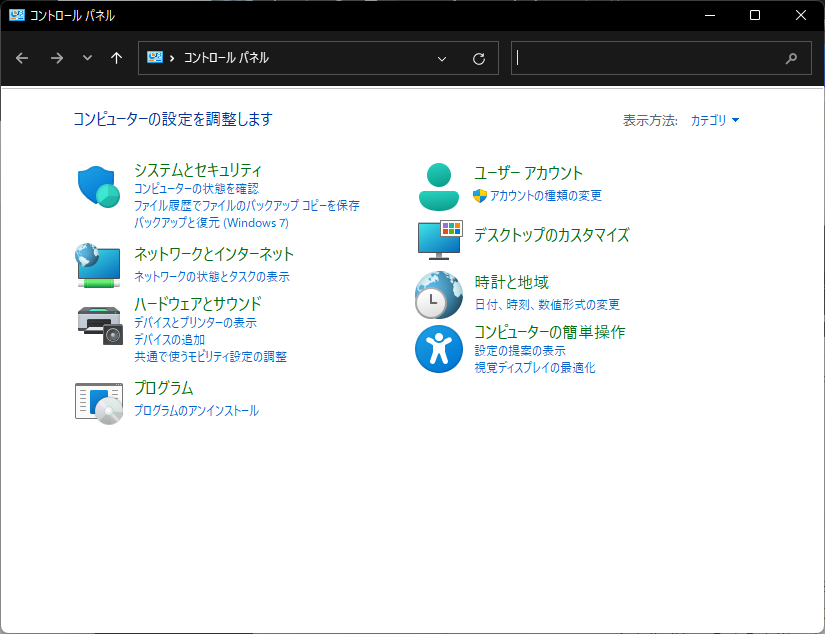Open デバイスとプリンターの表示 link

tap(196, 322)
